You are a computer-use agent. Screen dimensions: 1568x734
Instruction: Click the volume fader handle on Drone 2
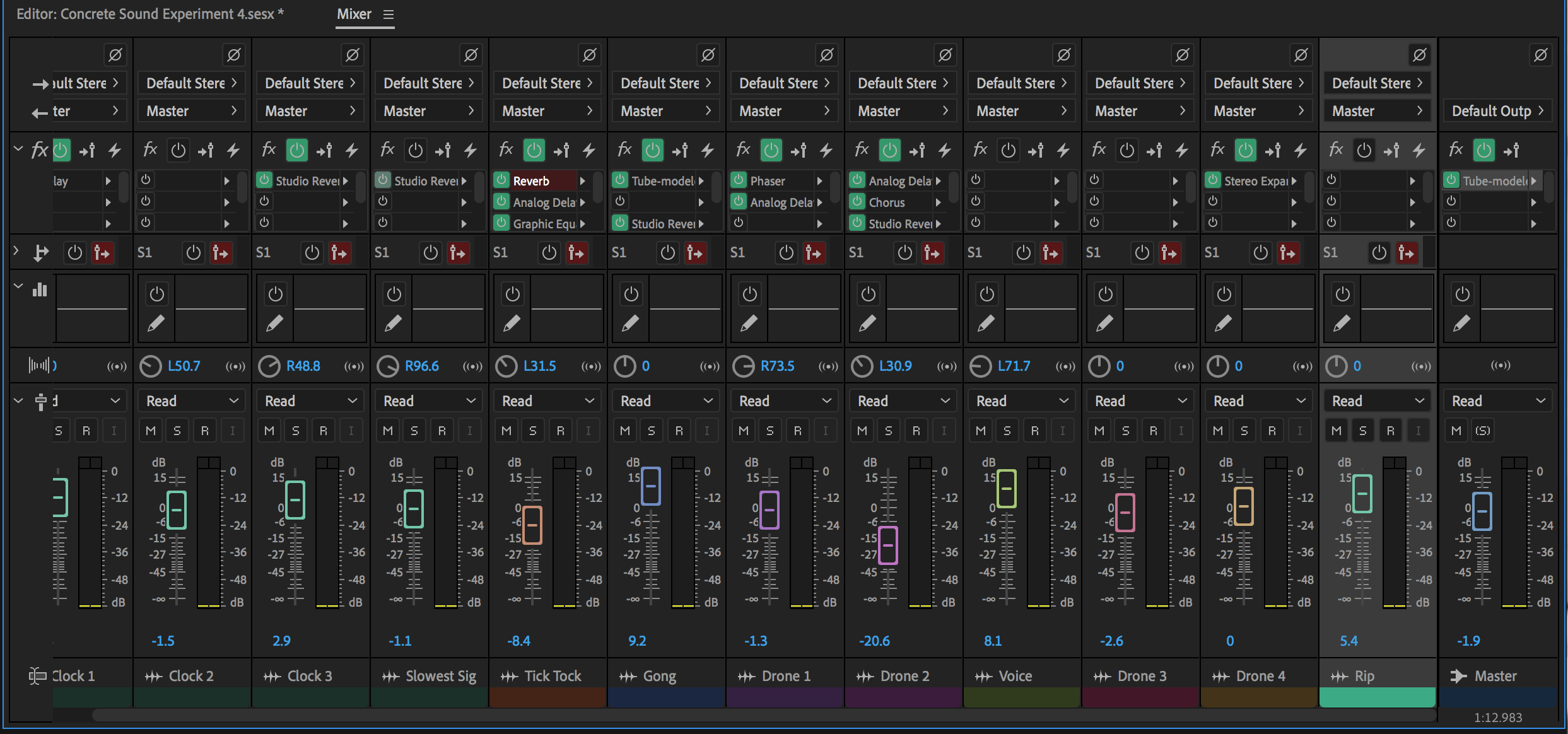[x=888, y=545]
